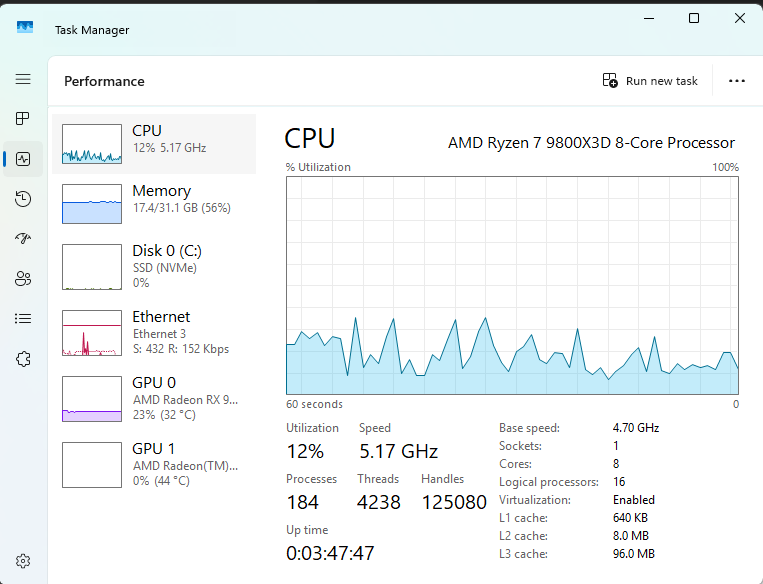This screenshot has height=584, width=763.
Task: Click the GPU 0 mini graph thumbnail
Action: (x=92, y=399)
